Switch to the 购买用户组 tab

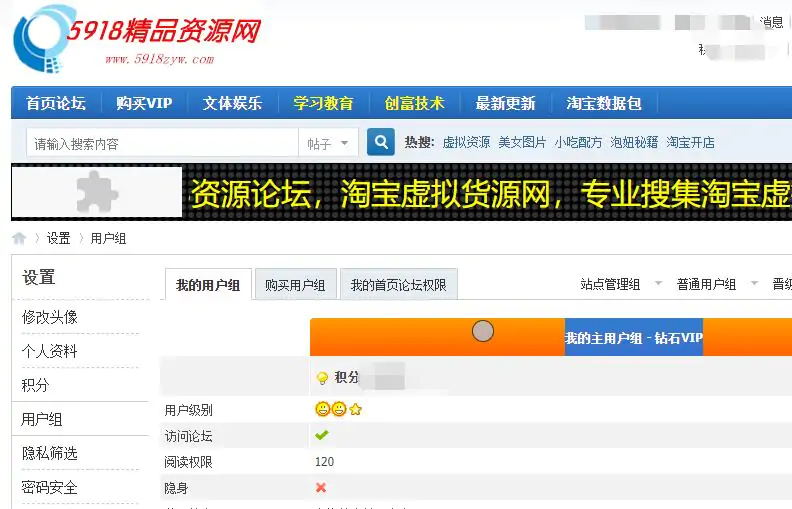(x=295, y=285)
